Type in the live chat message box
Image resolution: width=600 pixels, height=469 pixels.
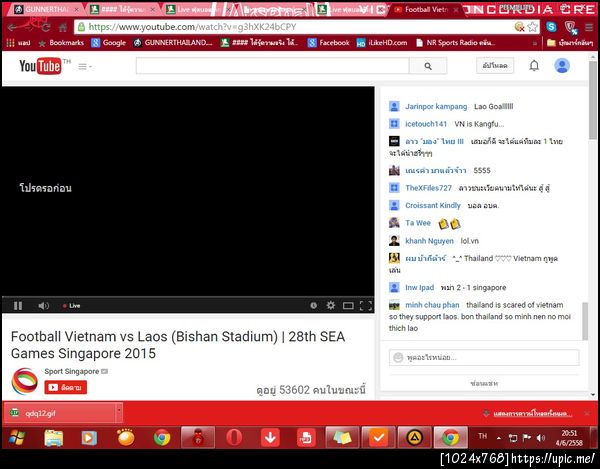pos(484,358)
